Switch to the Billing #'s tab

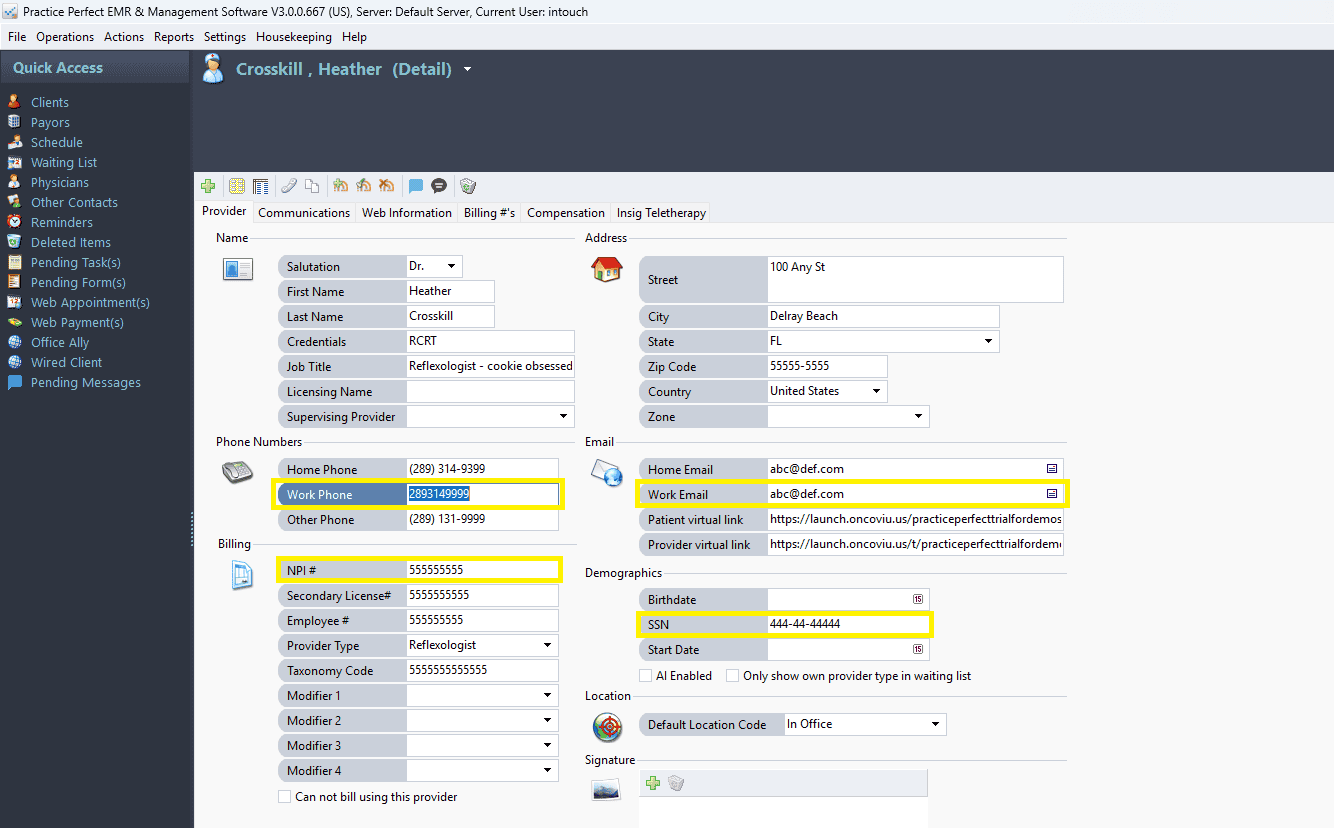(490, 213)
